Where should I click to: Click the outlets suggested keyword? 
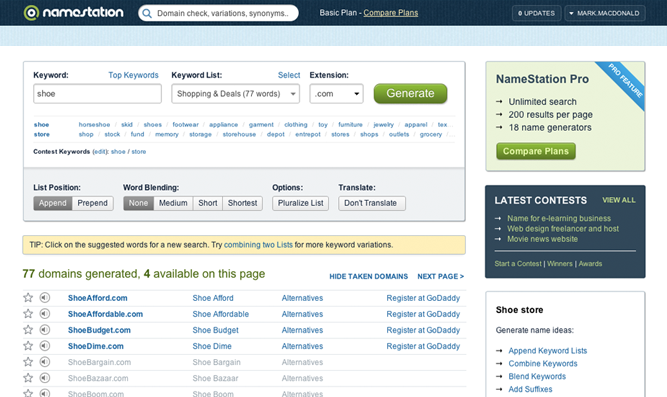click(x=399, y=134)
